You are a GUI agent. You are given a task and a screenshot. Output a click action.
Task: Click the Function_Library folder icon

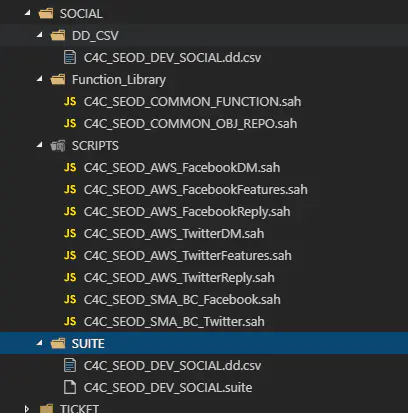coord(58,80)
